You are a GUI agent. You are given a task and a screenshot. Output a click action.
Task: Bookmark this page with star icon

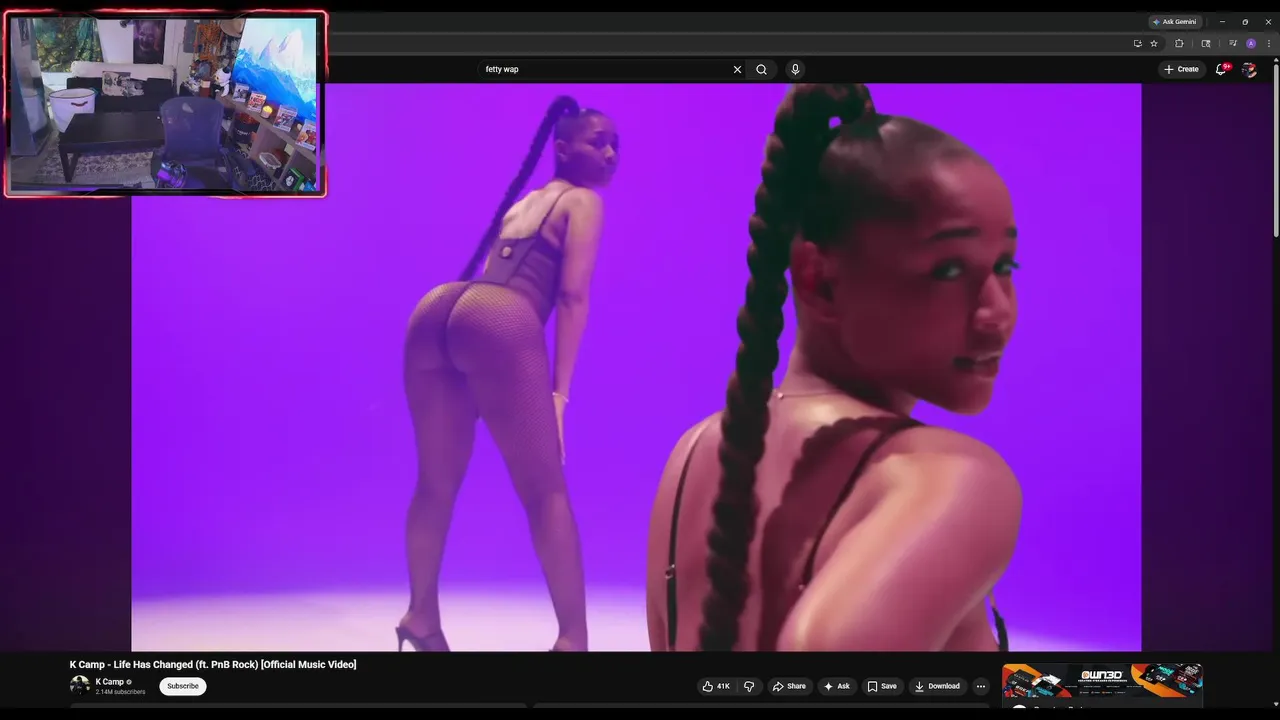pos(1153,43)
